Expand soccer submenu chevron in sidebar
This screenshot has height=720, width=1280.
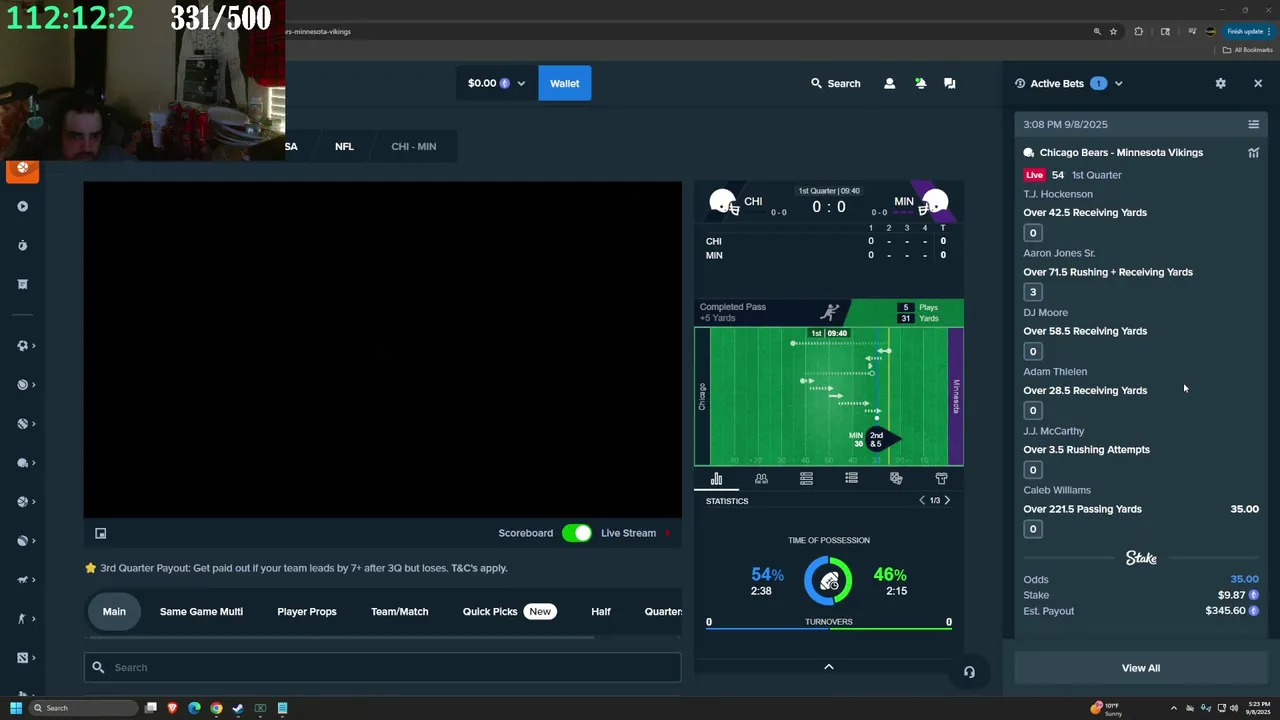click(x=34, y=346)
